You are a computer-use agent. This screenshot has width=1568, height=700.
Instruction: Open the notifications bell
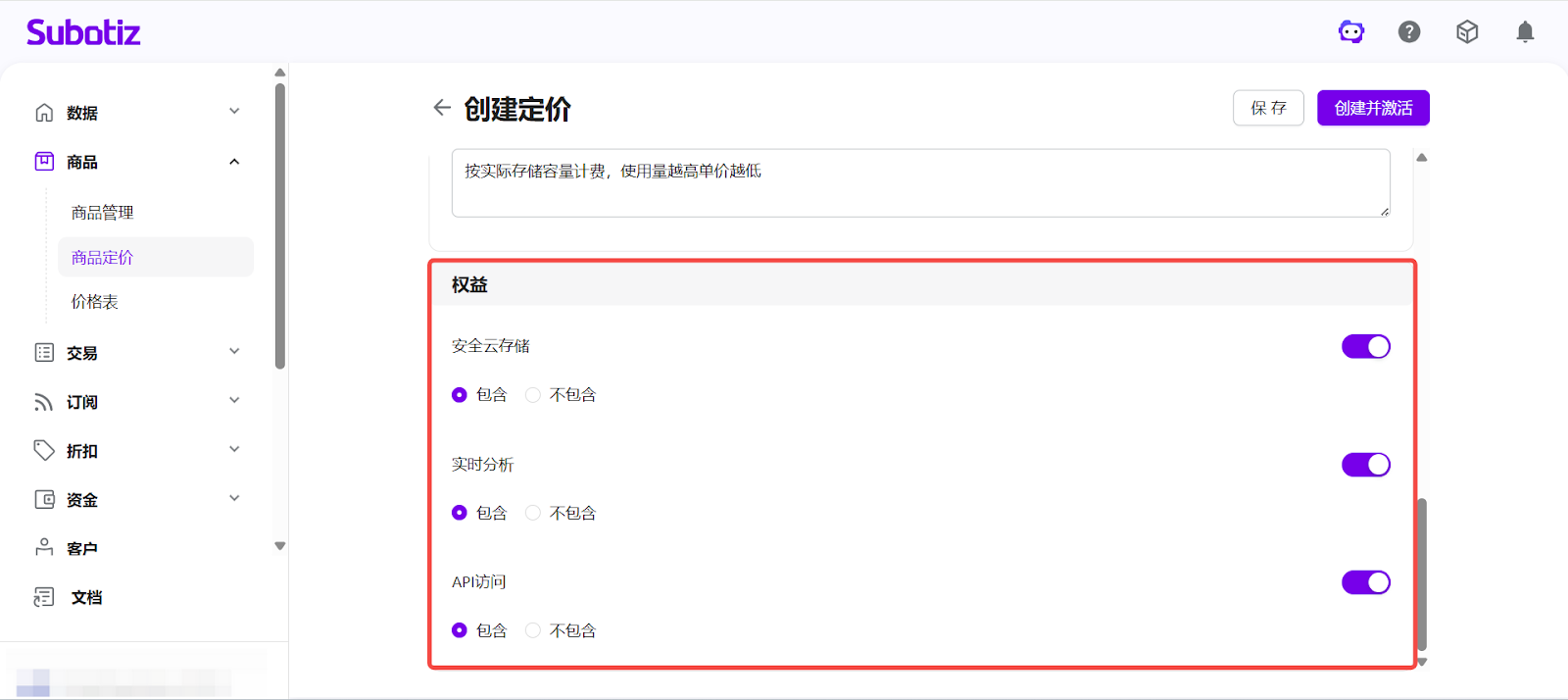point(1525,32)
